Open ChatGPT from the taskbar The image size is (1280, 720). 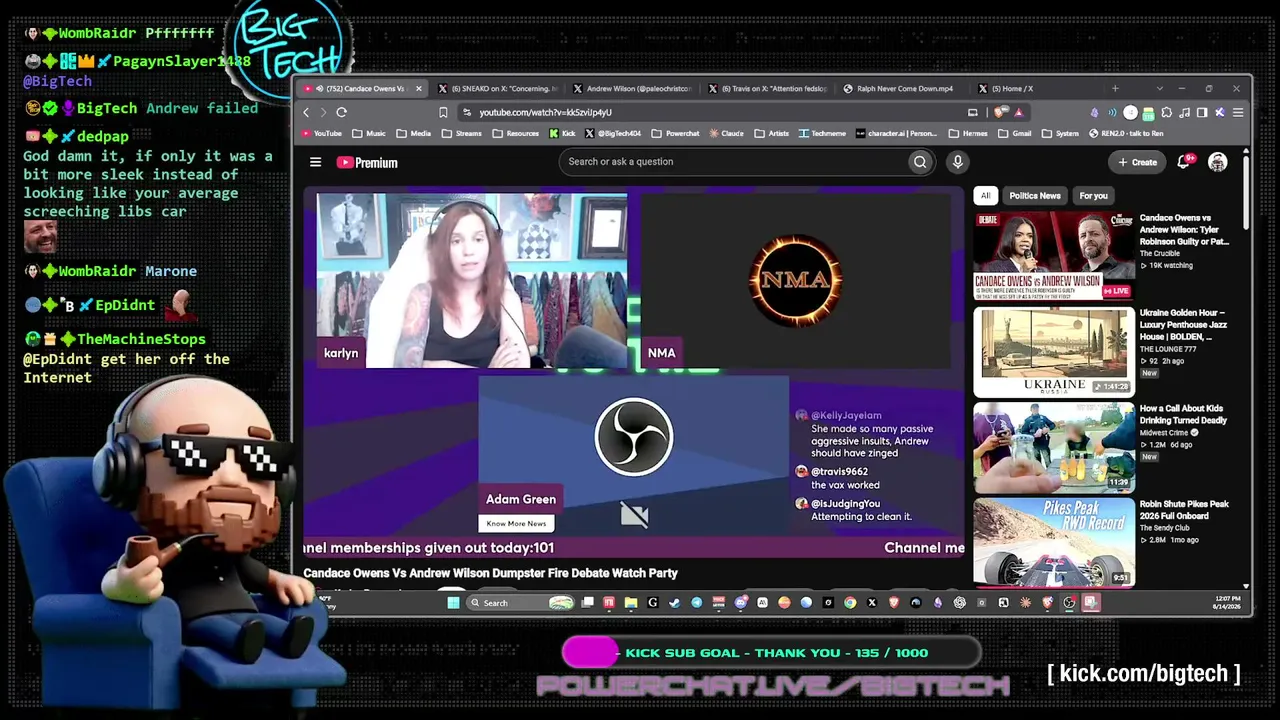[960, 603]
